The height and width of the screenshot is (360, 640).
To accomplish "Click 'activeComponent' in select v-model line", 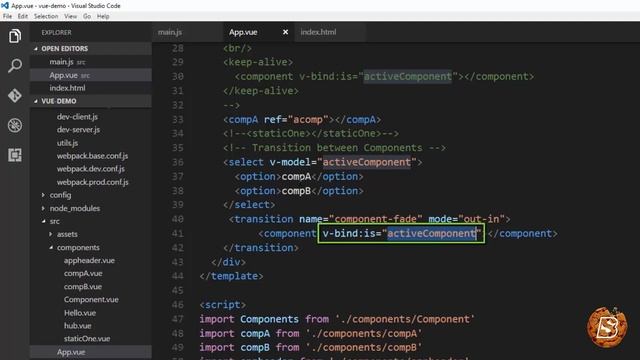I will click(x=367, y=162).
